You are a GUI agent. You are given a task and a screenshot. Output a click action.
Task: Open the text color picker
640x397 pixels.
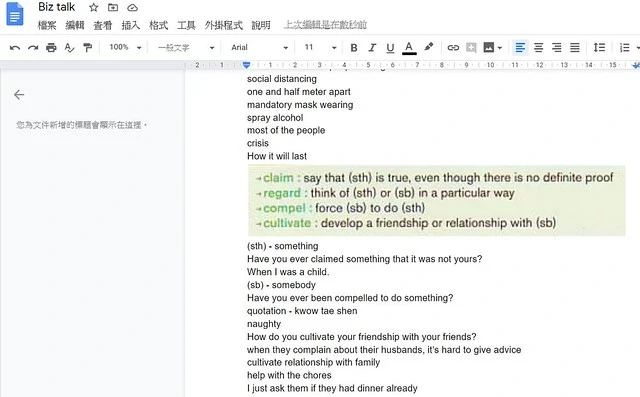(409, 48)
